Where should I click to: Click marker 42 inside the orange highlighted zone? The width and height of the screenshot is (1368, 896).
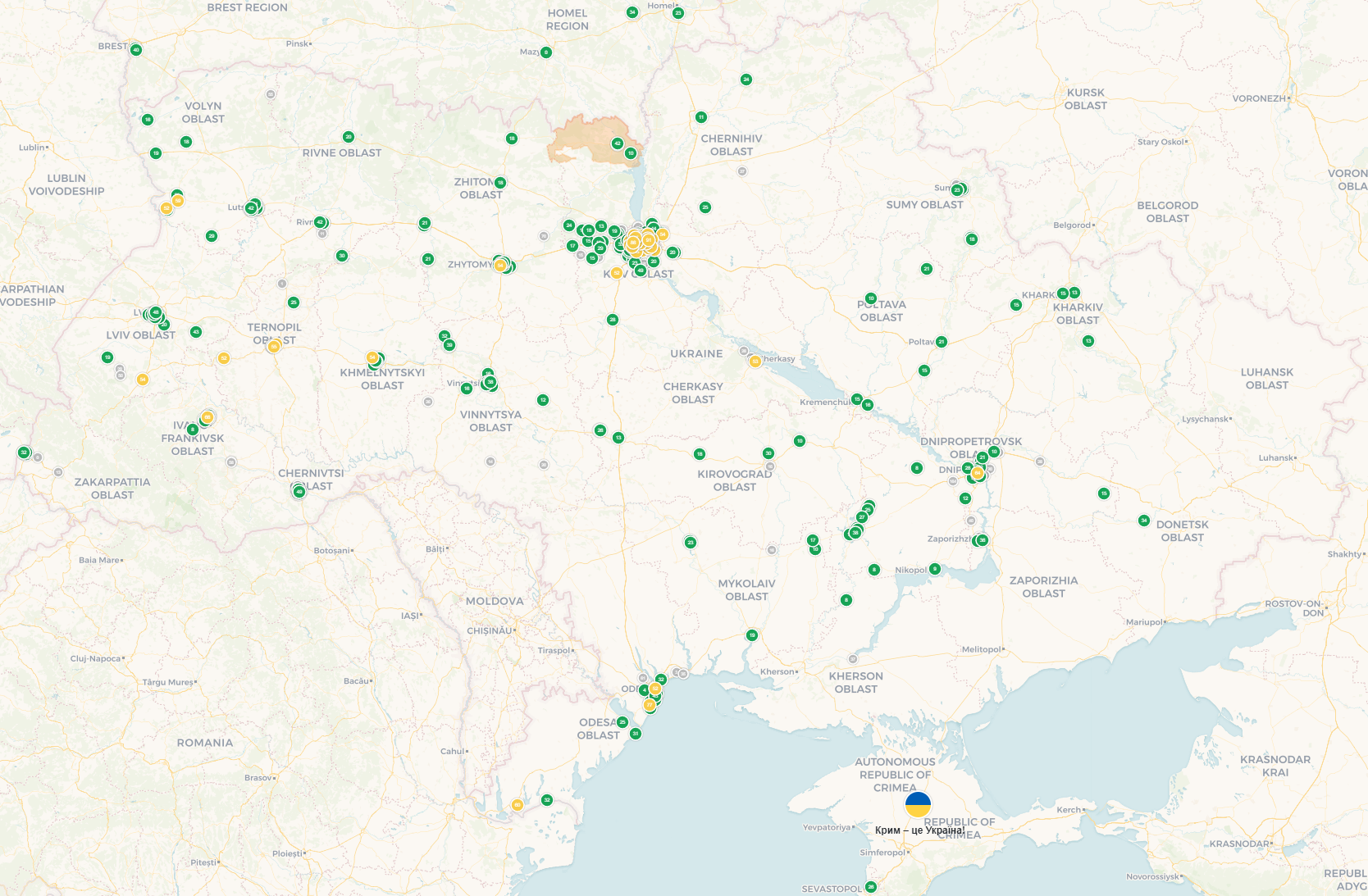[618, 143]
